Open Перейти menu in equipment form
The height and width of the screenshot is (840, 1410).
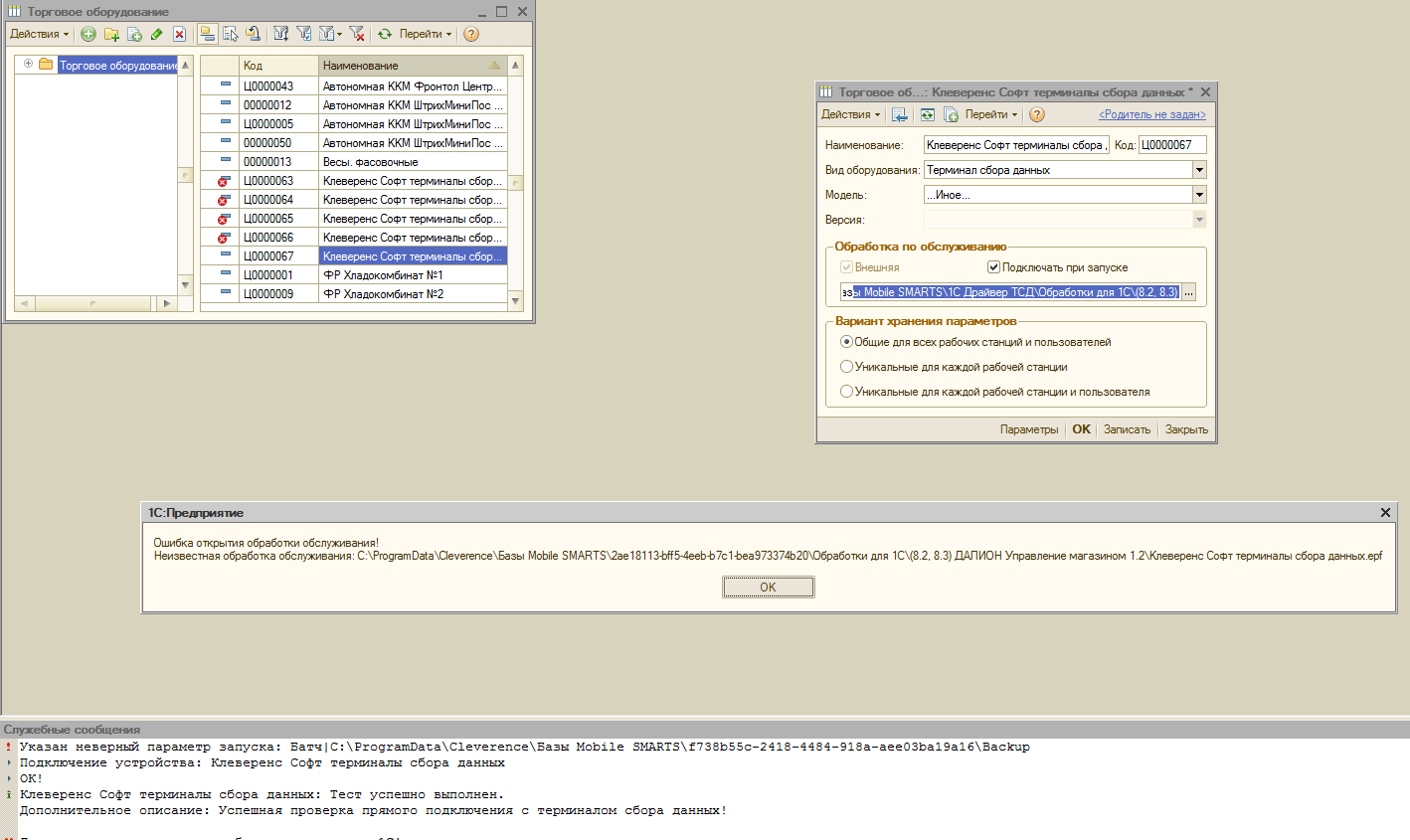click(x=991, y=114)
